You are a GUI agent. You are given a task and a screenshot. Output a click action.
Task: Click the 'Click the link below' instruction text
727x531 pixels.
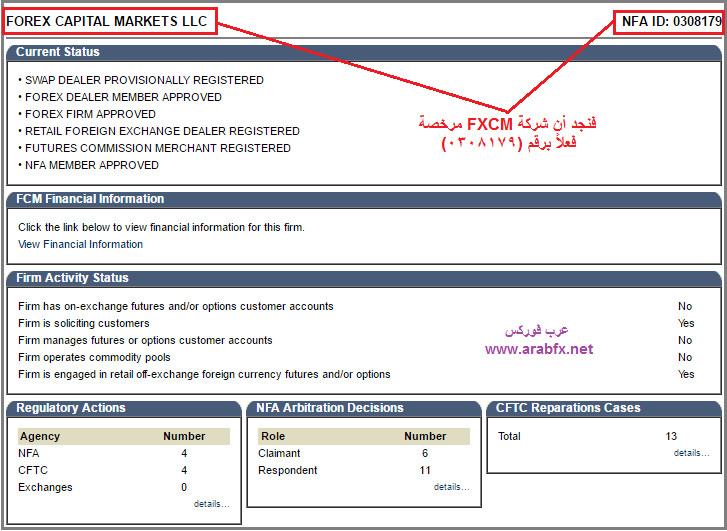point(161,228)
